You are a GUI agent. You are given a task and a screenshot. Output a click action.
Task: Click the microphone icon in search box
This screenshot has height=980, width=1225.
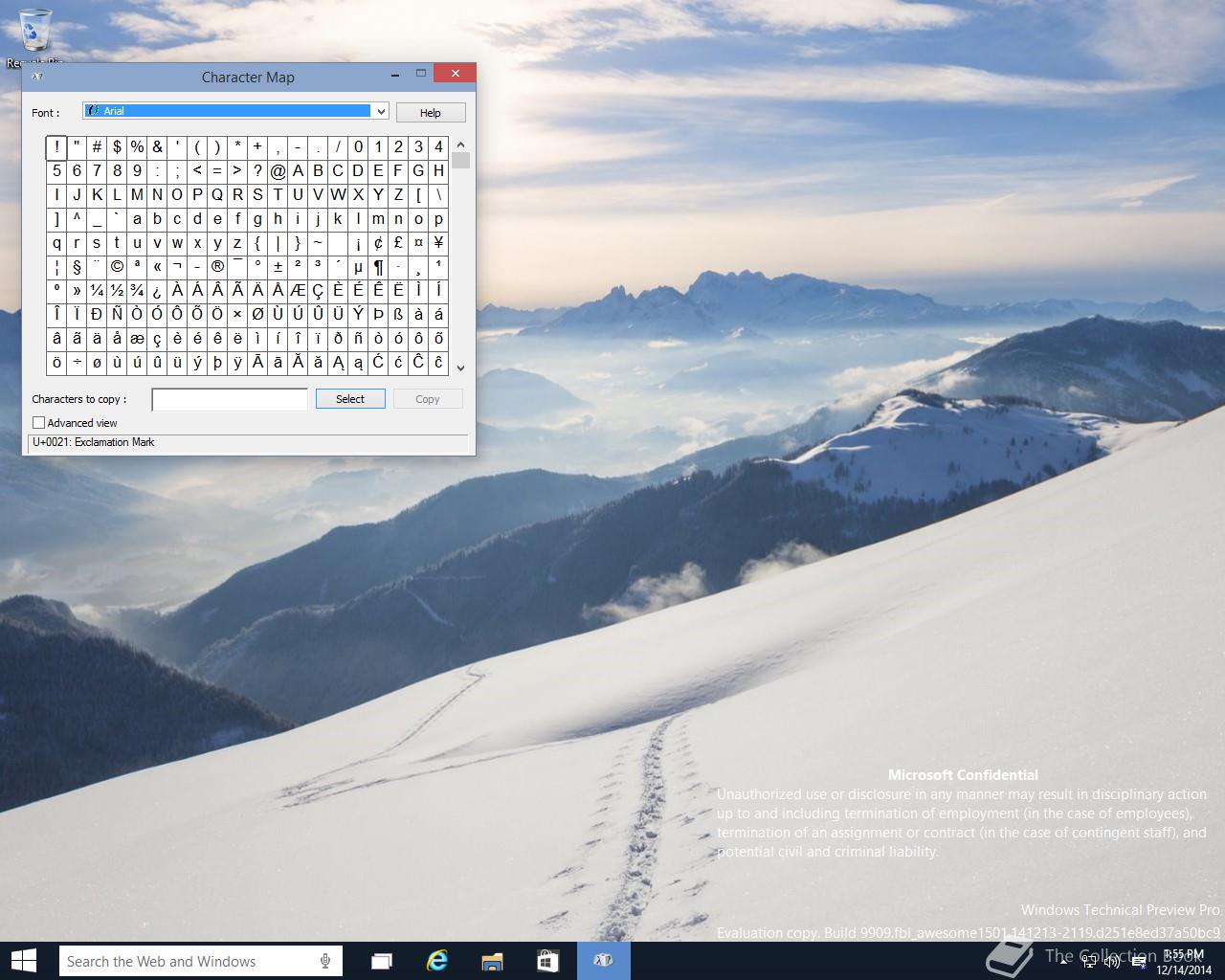(325, 961)
